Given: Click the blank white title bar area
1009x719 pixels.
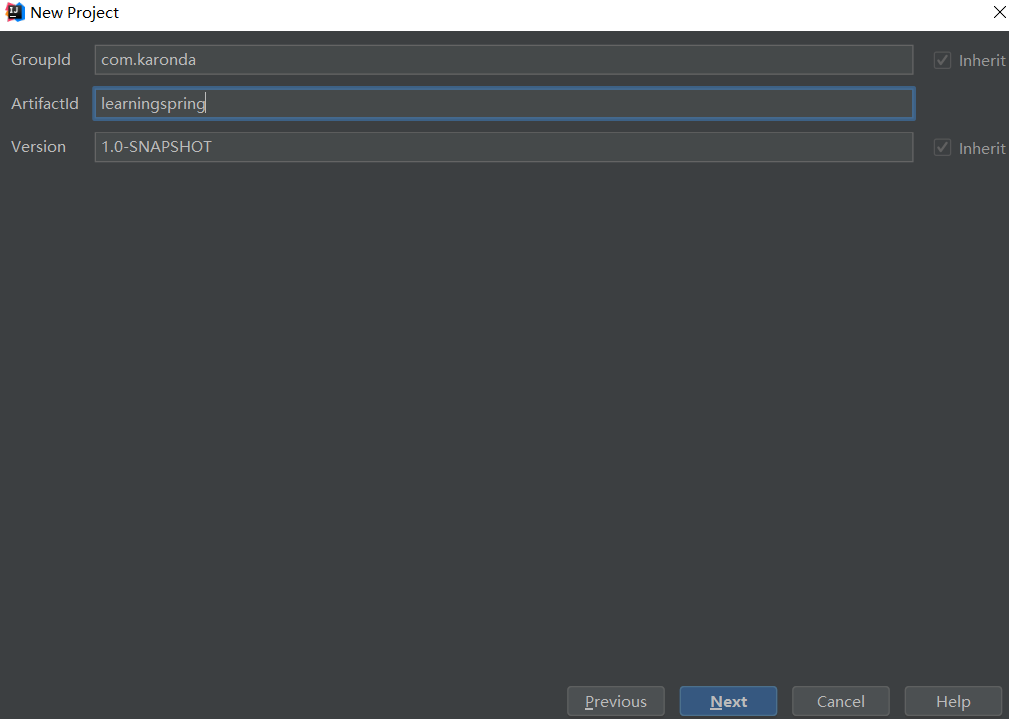Looking at the screenshot, I should [x=550, y=13].
